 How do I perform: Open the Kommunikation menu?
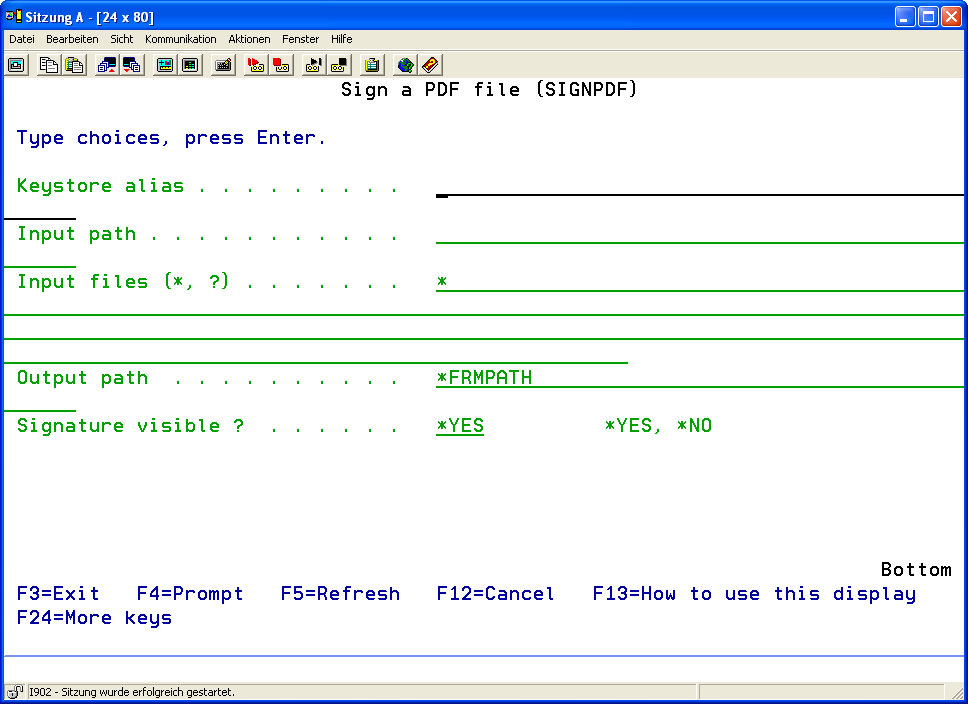tap(180, 39)
